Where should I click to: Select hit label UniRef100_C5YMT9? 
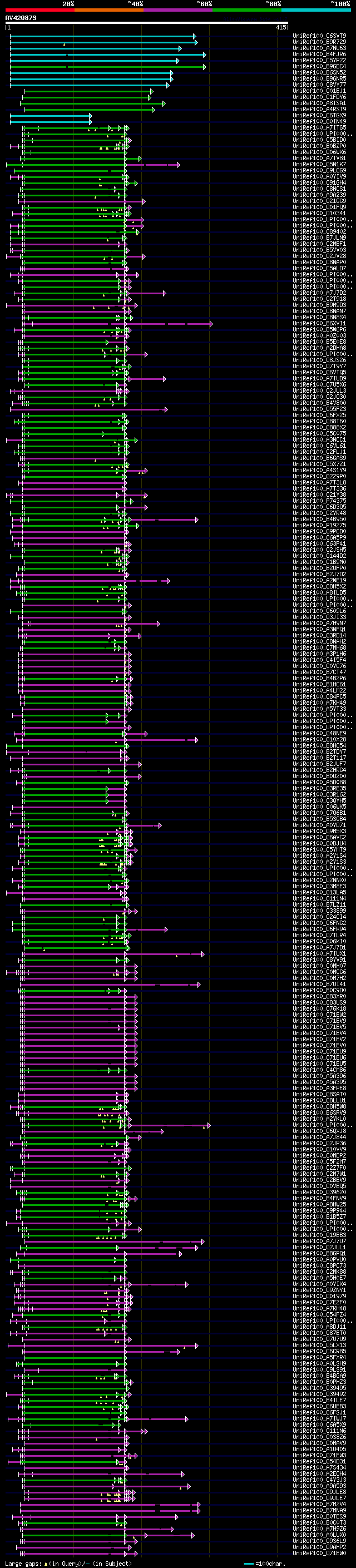pos(319,850)
